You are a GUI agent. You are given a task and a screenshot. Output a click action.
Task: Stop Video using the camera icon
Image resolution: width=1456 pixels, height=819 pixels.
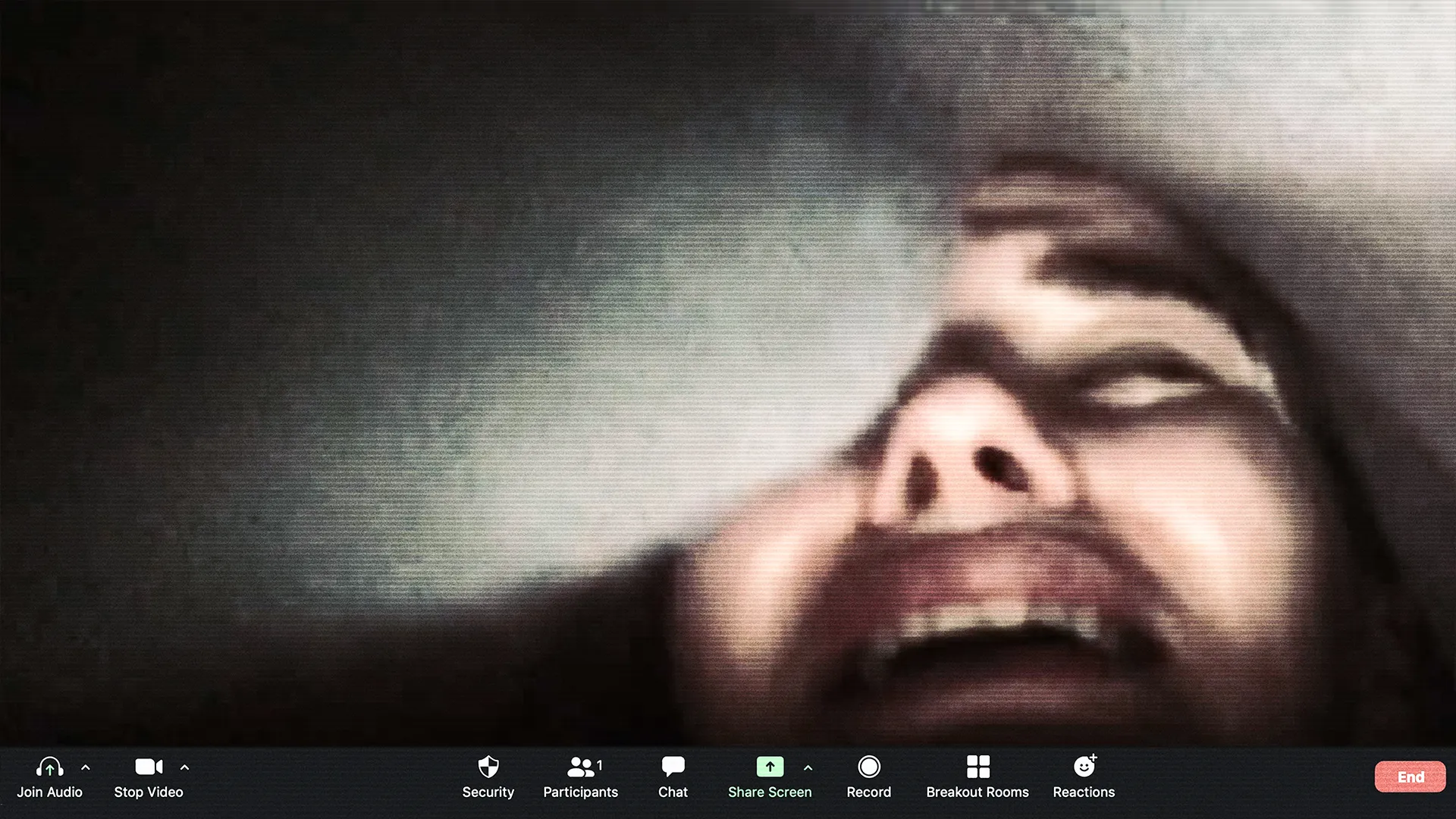pos(149,767)
